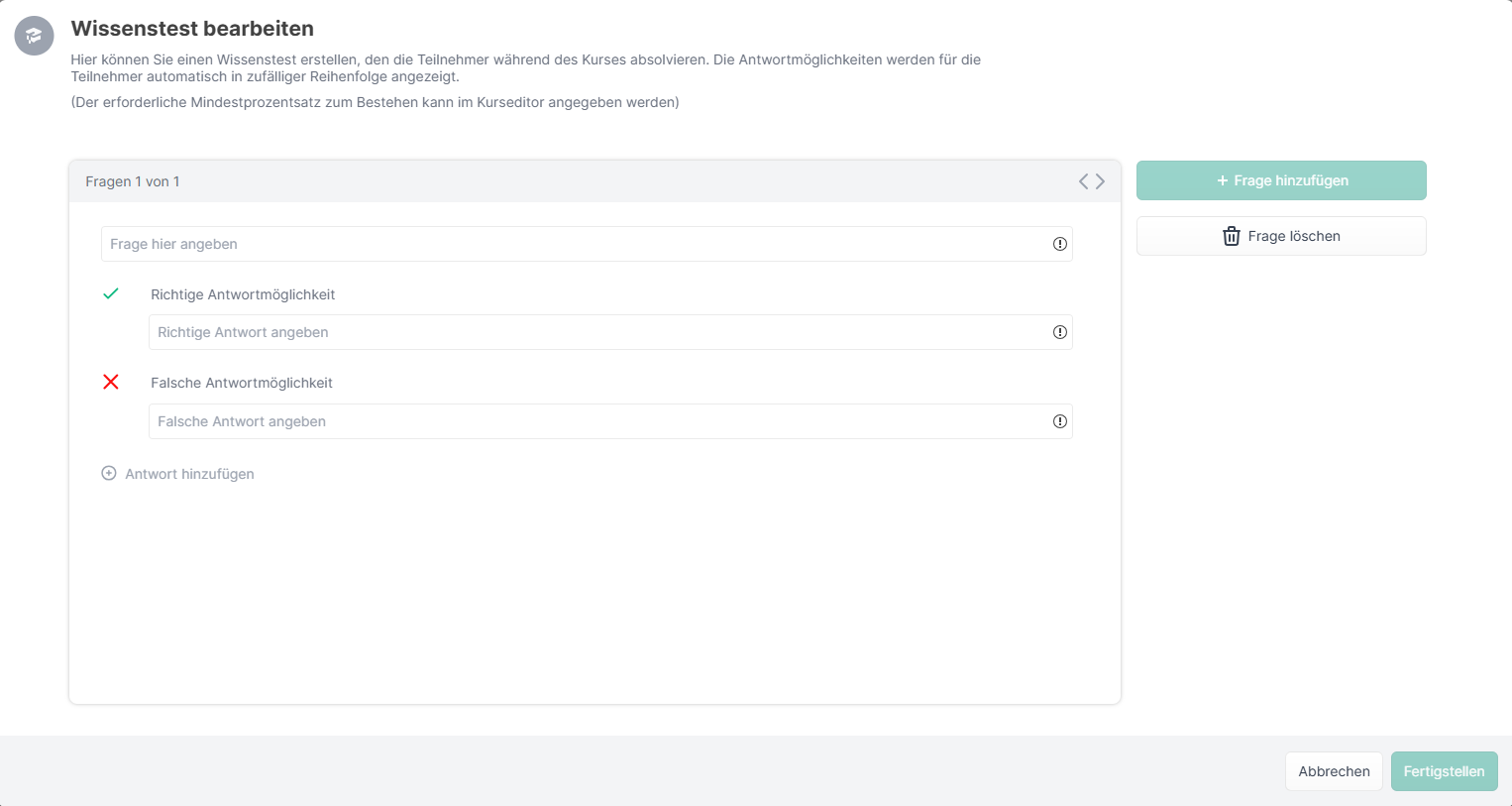Go to the previous question with the left chevron
1512x806 pixels.
pos(1083,181)
